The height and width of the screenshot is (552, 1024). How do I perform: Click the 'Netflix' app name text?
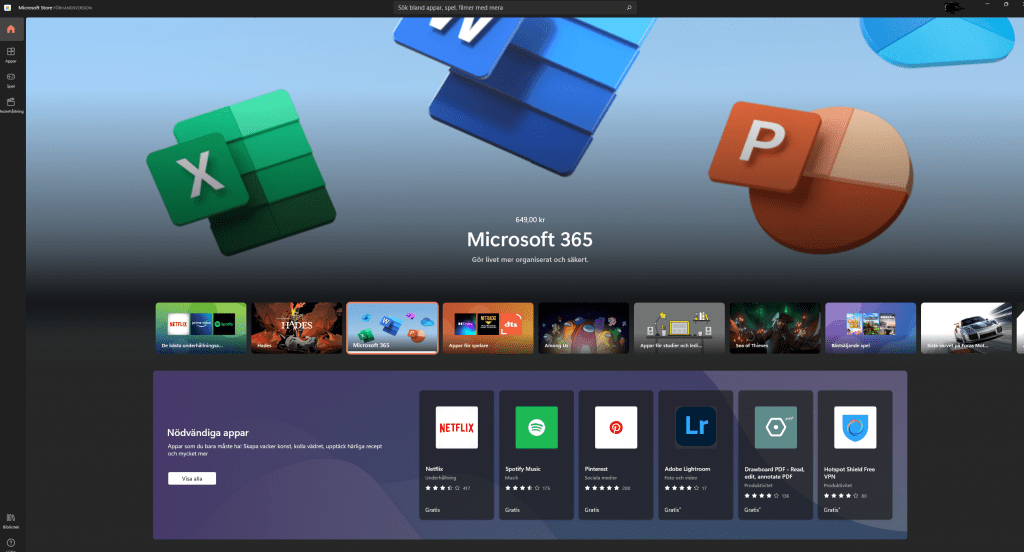point(434,469)
